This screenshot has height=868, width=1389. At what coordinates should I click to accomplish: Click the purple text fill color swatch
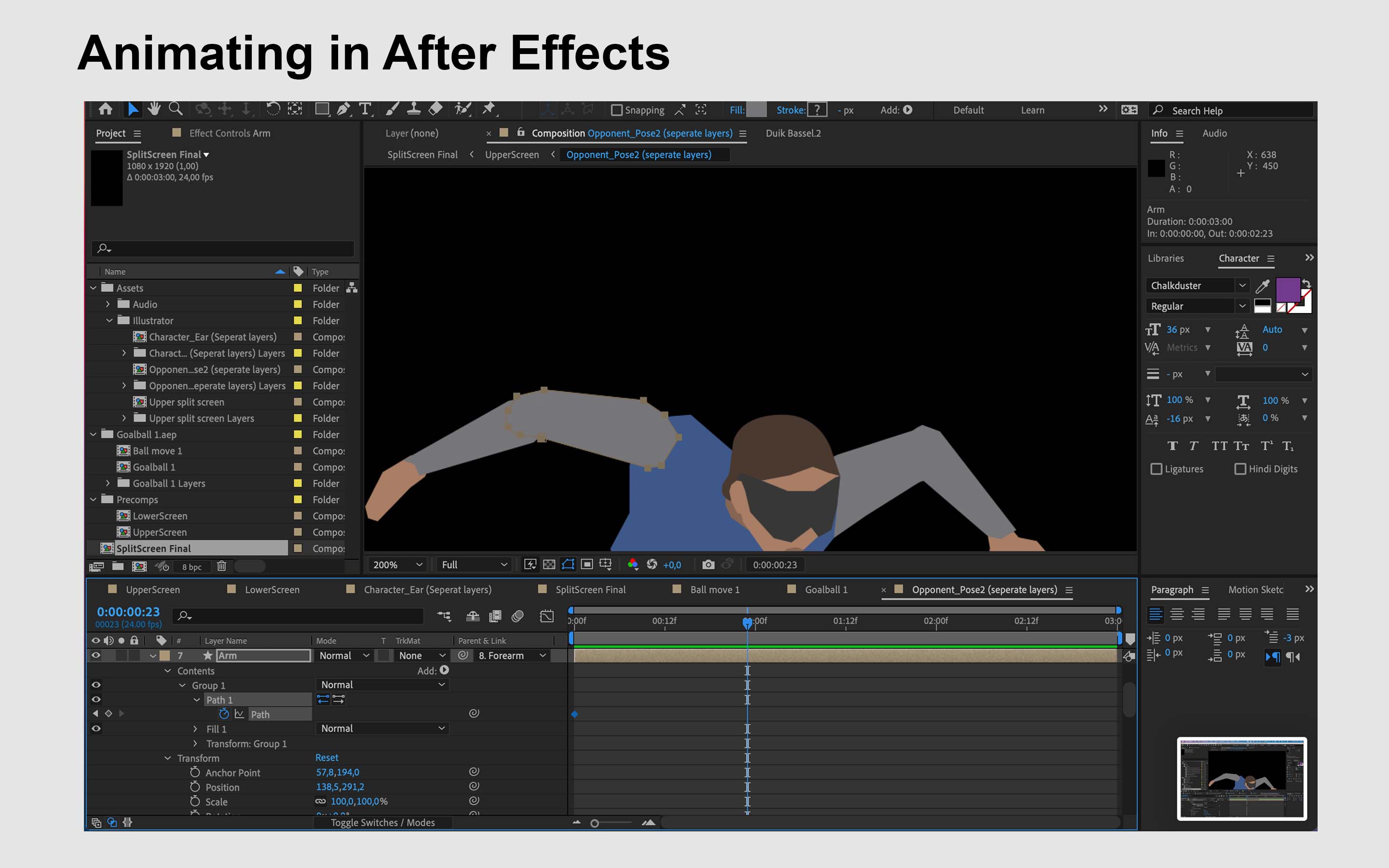[1287, 289]
